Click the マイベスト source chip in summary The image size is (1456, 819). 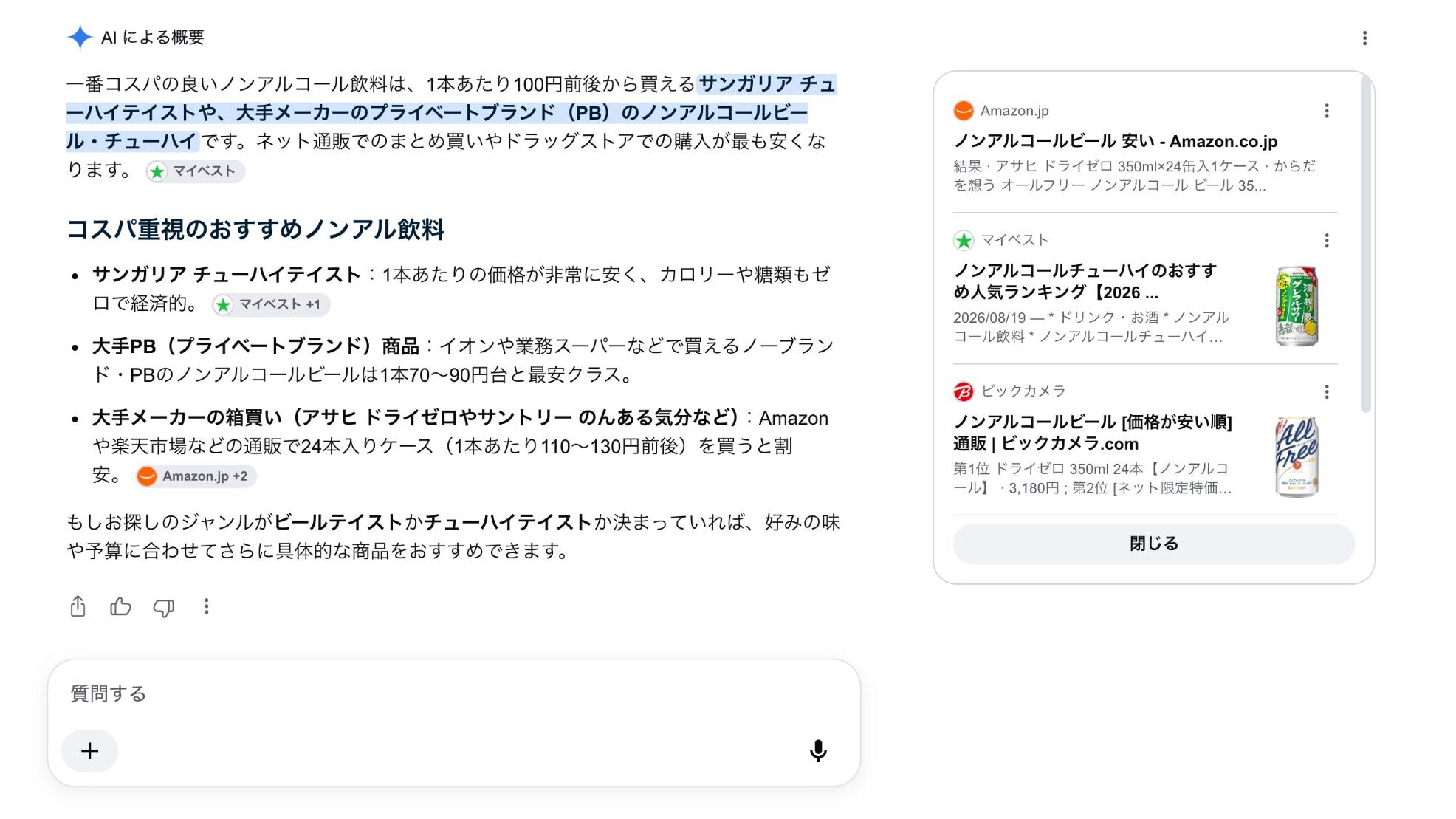point(195,171)
